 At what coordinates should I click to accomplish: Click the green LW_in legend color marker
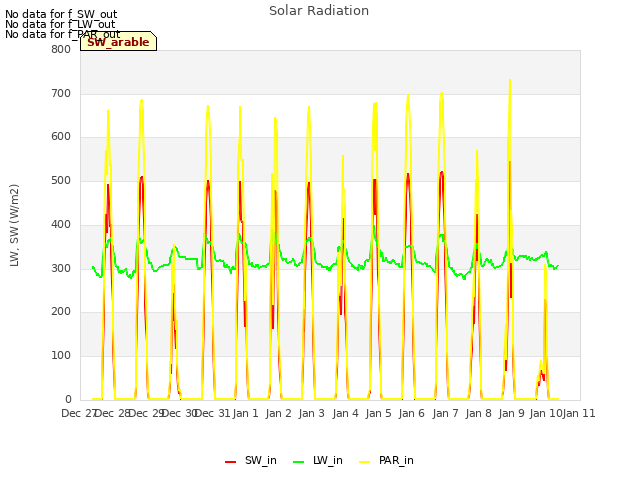[299, 462]
